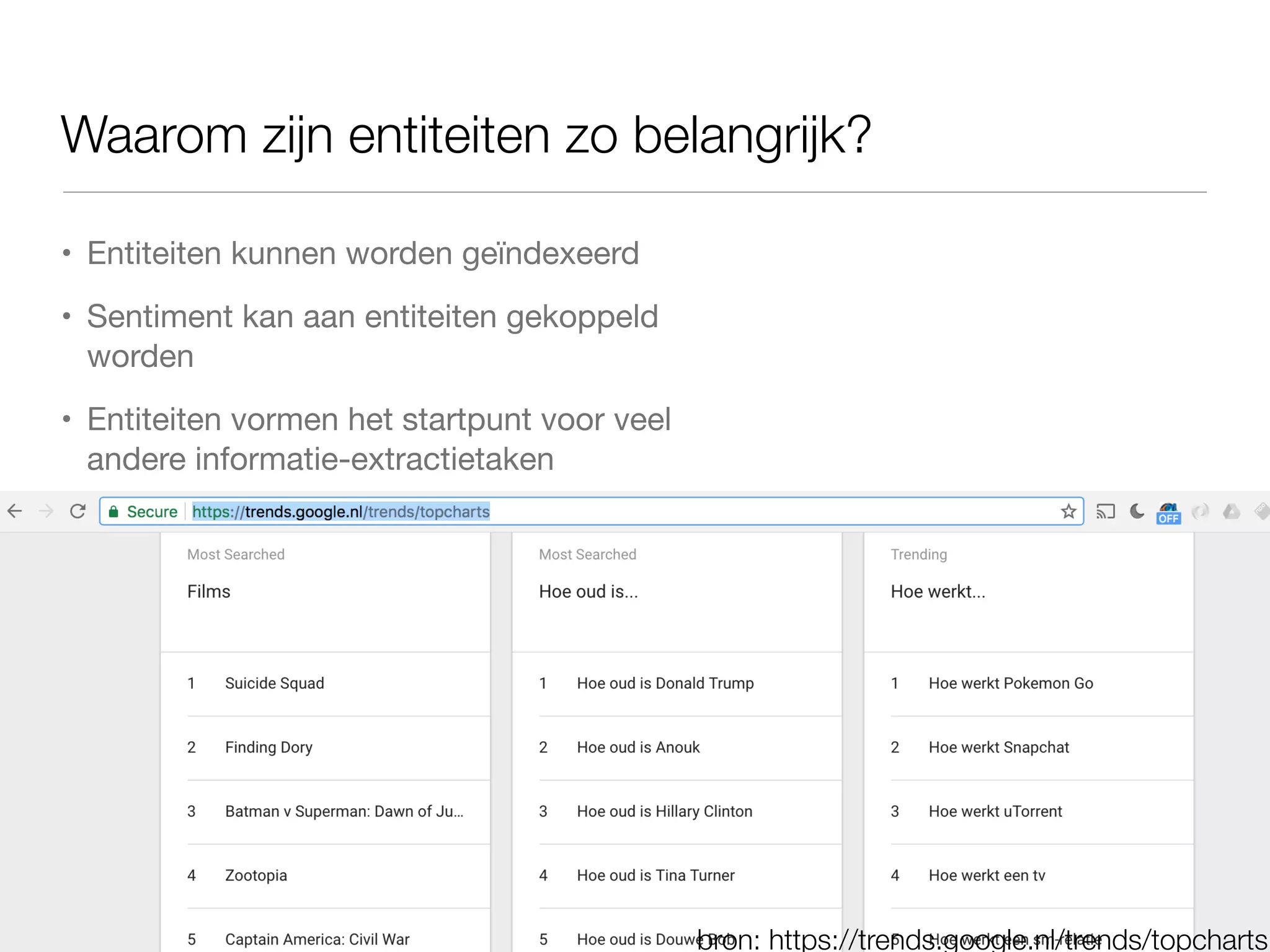Click 'Hoe werkt Snapchat'
The height and width of the screenshot is (952, 1270).
(x=999, y=747)
